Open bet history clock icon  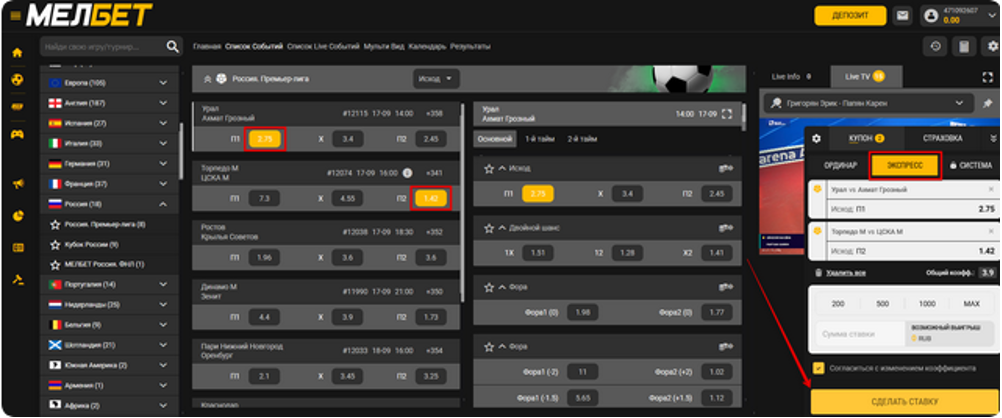pyautogui.click(x=935, y=46)
